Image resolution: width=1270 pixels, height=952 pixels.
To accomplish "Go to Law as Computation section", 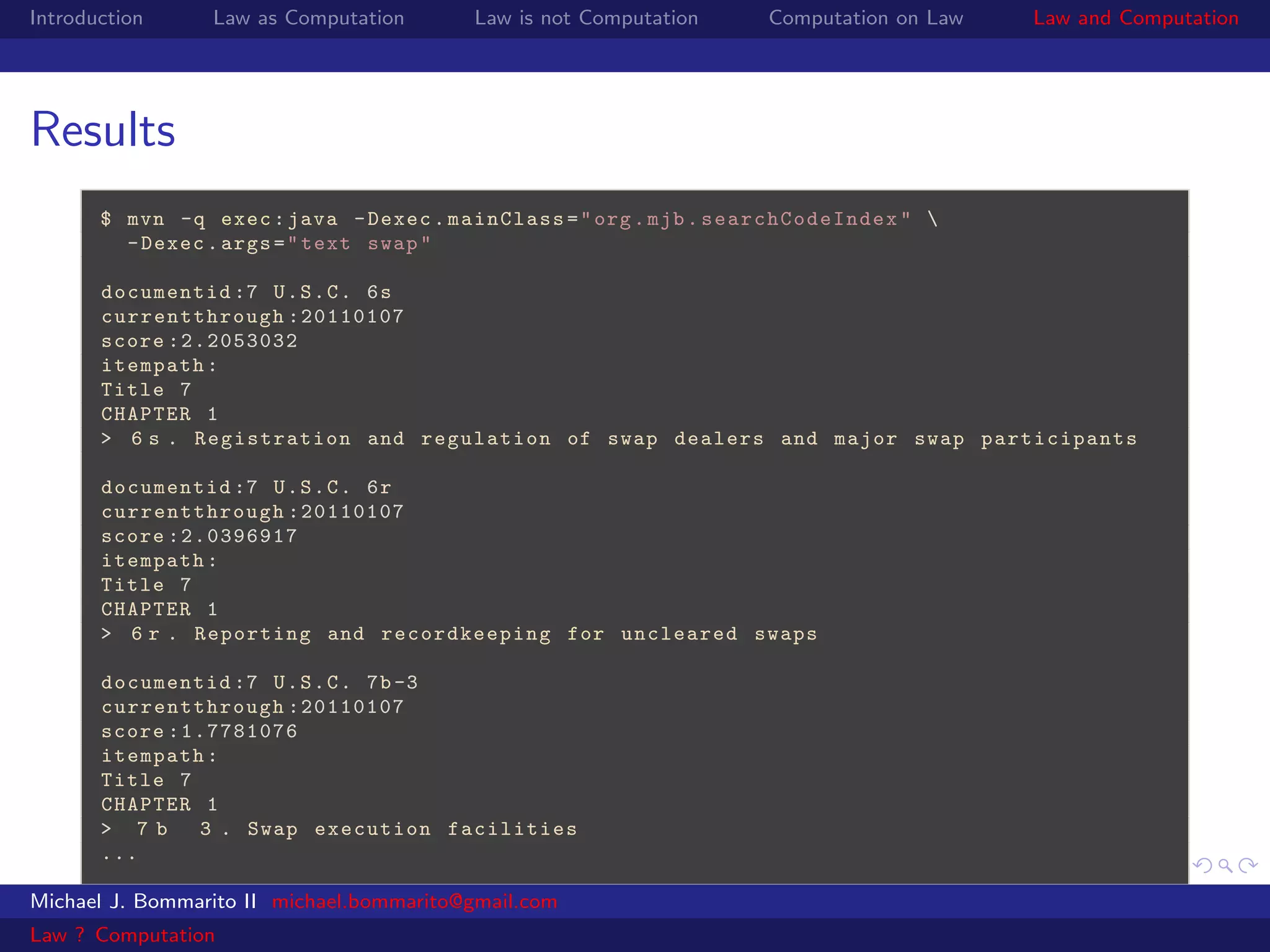I will tap(309, 19).
